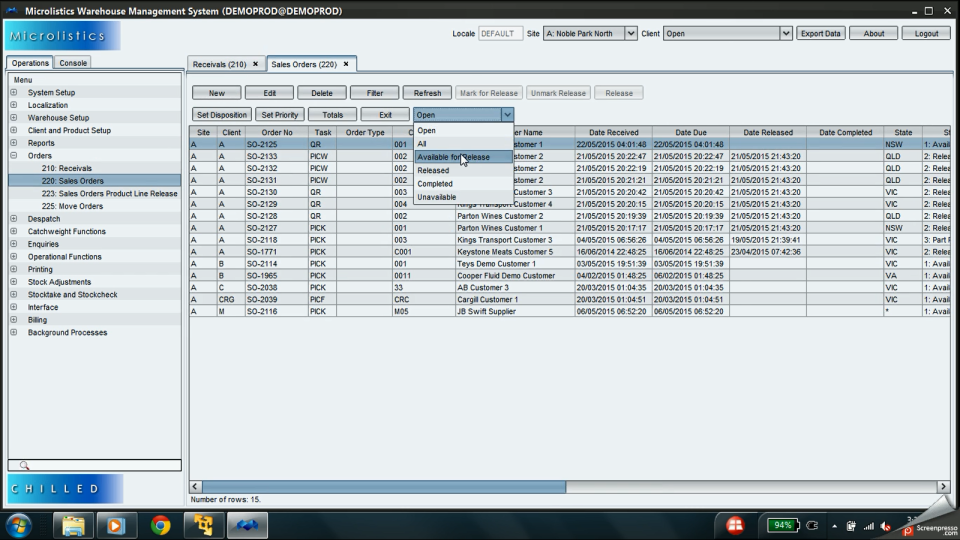960x540 pixels.
Task: Refresh the sales orders list
Action: [x=427, y=93]
